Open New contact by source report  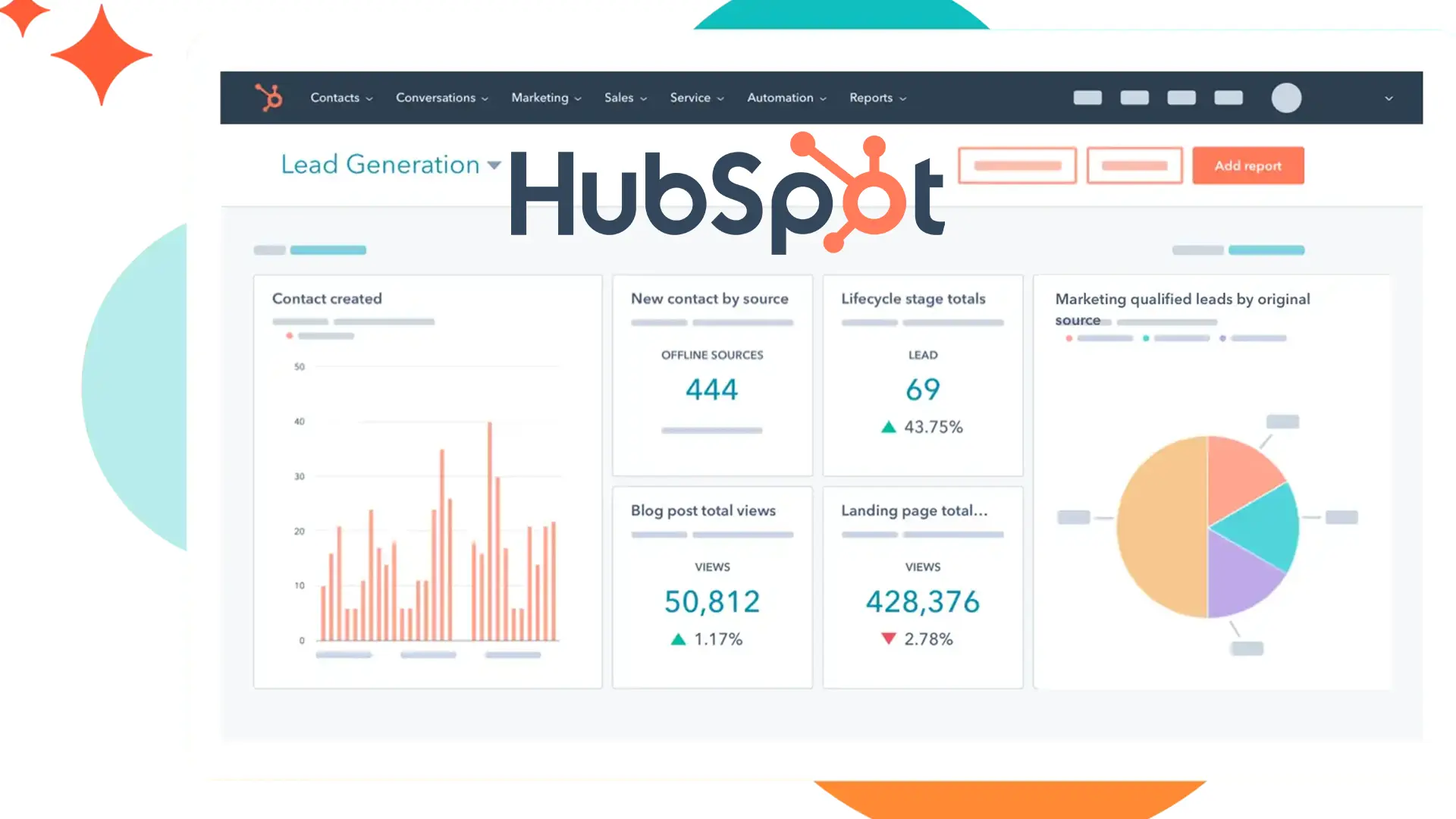point(710,299)
